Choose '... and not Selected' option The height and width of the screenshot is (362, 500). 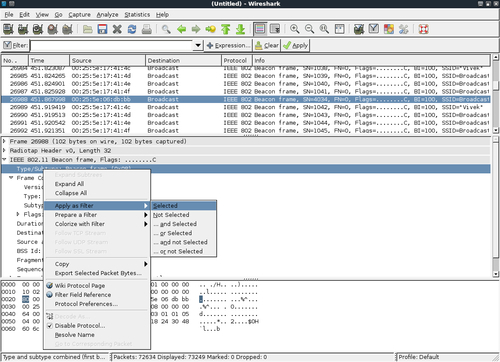[x=184, y=242]
